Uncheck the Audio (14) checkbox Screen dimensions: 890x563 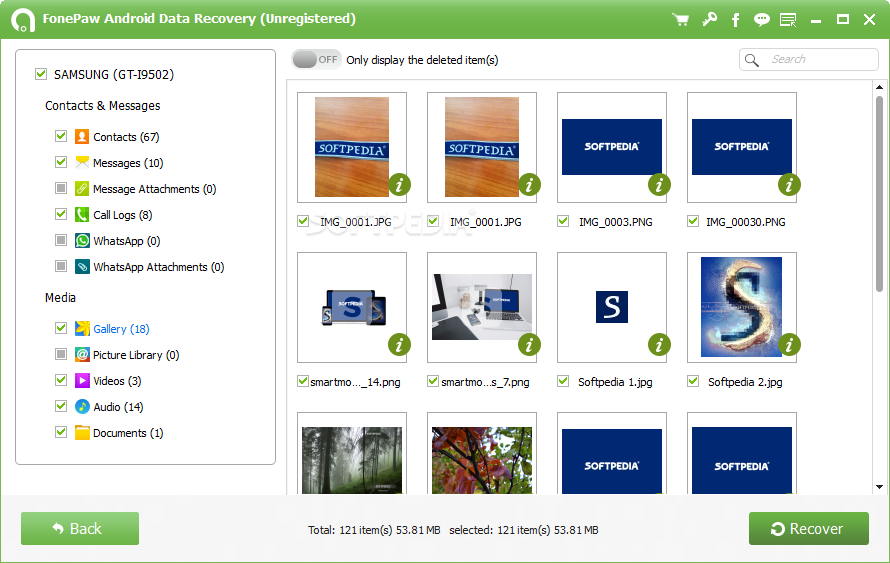coord(61,406)
